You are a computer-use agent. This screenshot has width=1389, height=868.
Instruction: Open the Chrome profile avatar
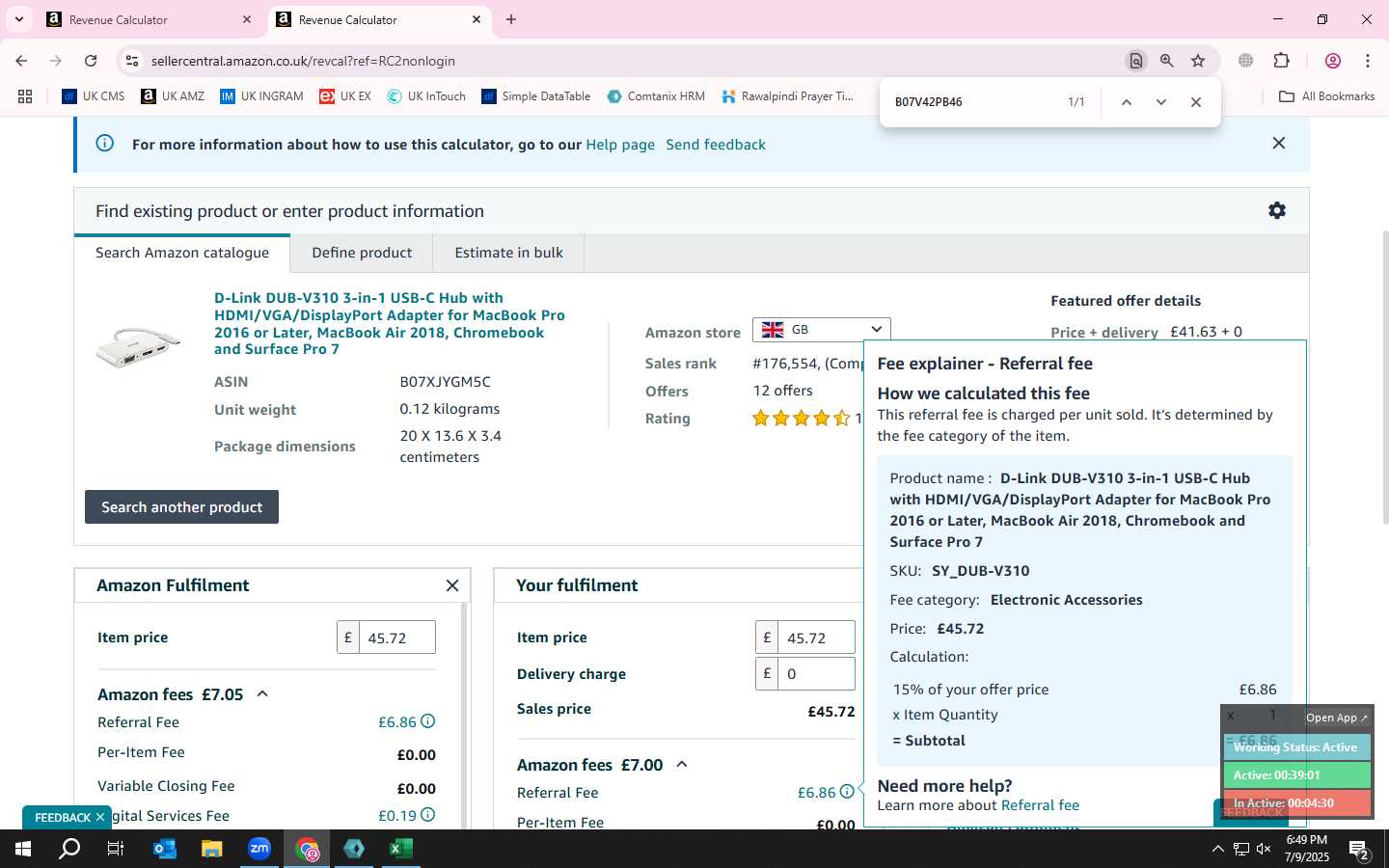pos(1333,61)
